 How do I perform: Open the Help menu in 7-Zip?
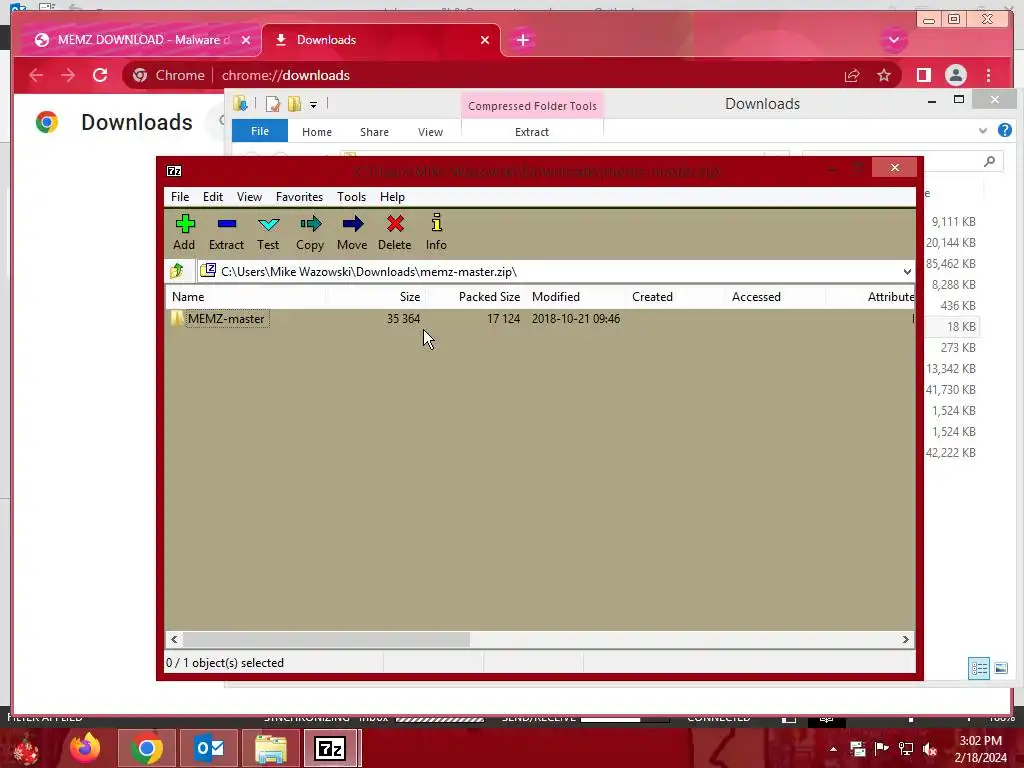392,197
